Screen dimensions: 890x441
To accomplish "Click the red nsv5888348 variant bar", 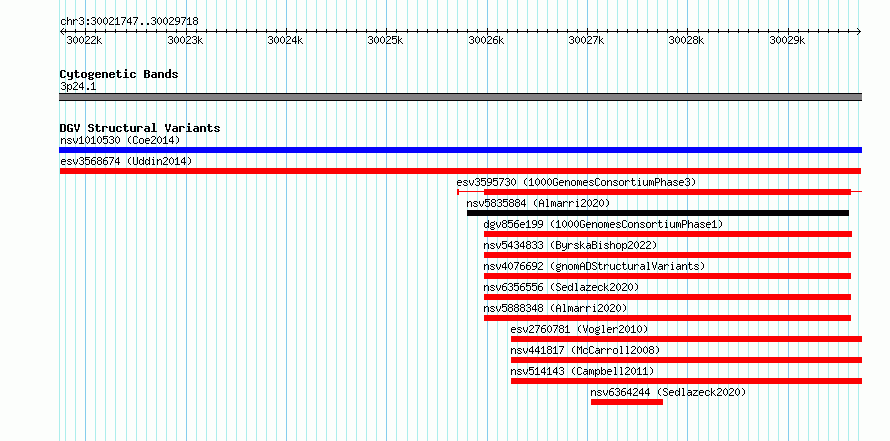I will click(667, 318).
